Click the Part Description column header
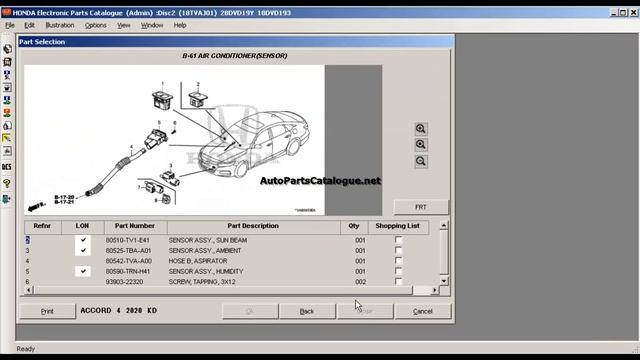The image size is (640, 360). point(253,226)
